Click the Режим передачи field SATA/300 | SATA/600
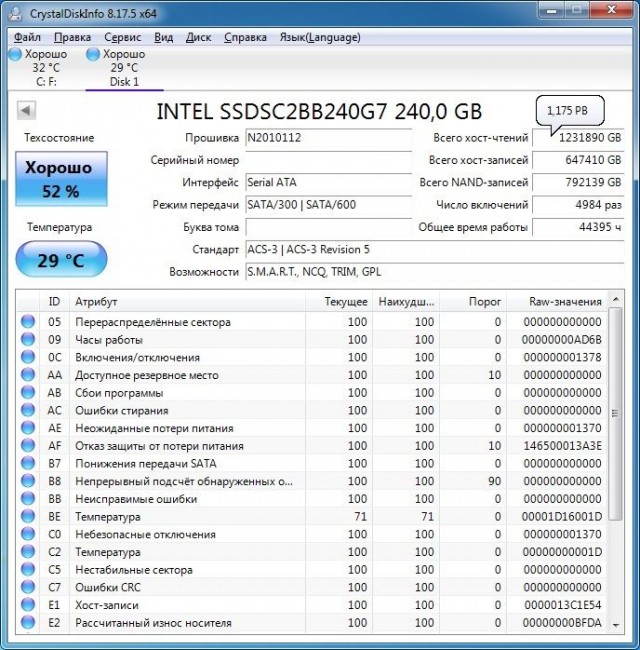Screen dimensions: 640x650 [x=328, y=205]
